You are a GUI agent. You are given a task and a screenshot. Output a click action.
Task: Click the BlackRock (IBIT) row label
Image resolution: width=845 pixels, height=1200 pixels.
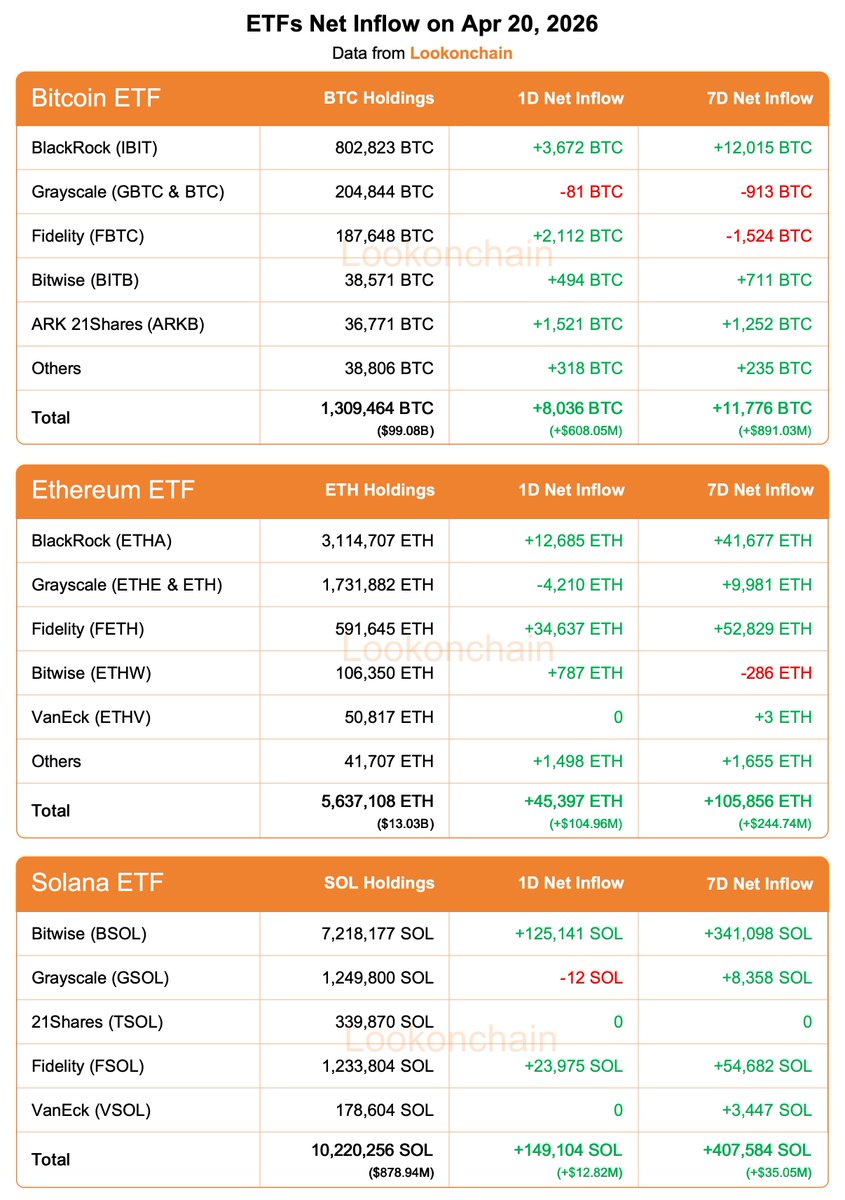(95, 148)
